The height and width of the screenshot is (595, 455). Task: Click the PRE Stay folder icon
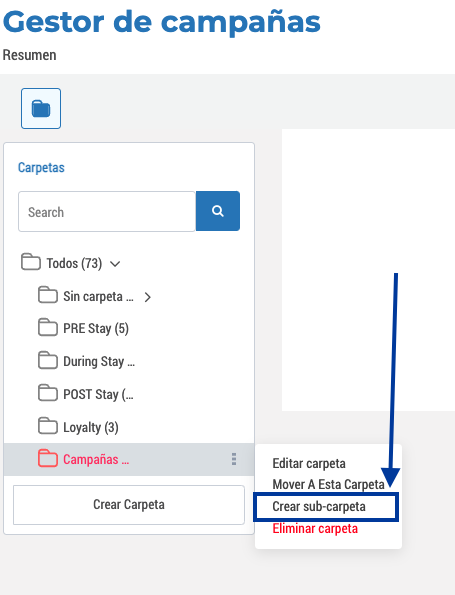pos(48,327)
